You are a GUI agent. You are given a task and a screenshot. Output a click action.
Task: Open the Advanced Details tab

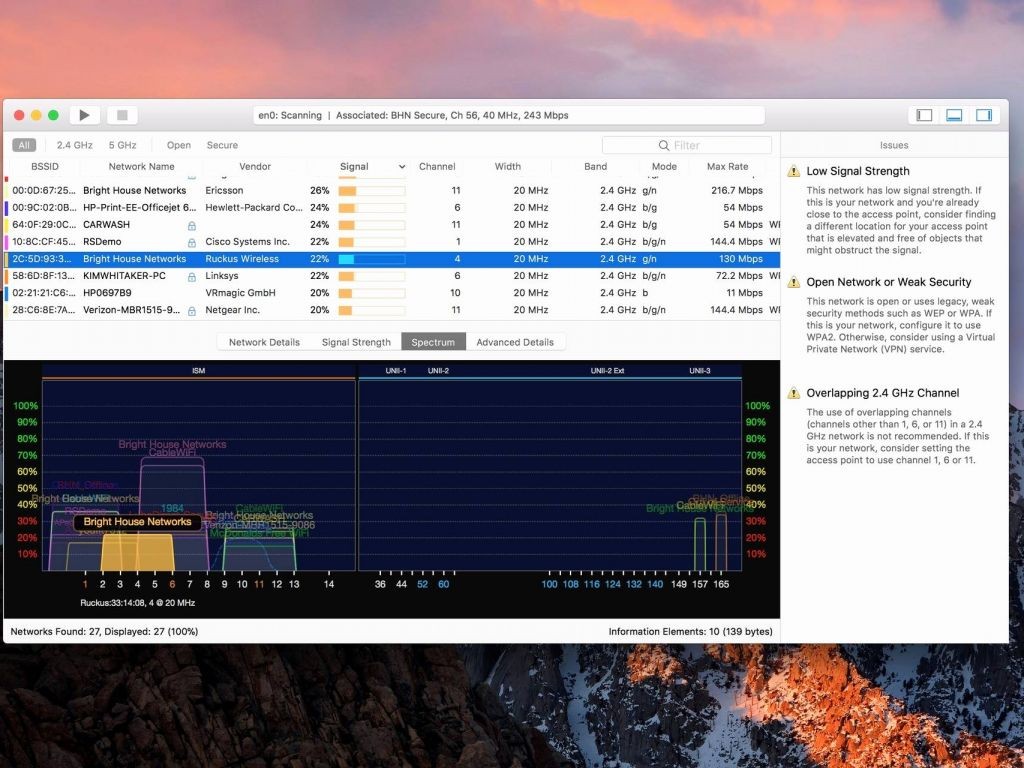pos(515,342)
